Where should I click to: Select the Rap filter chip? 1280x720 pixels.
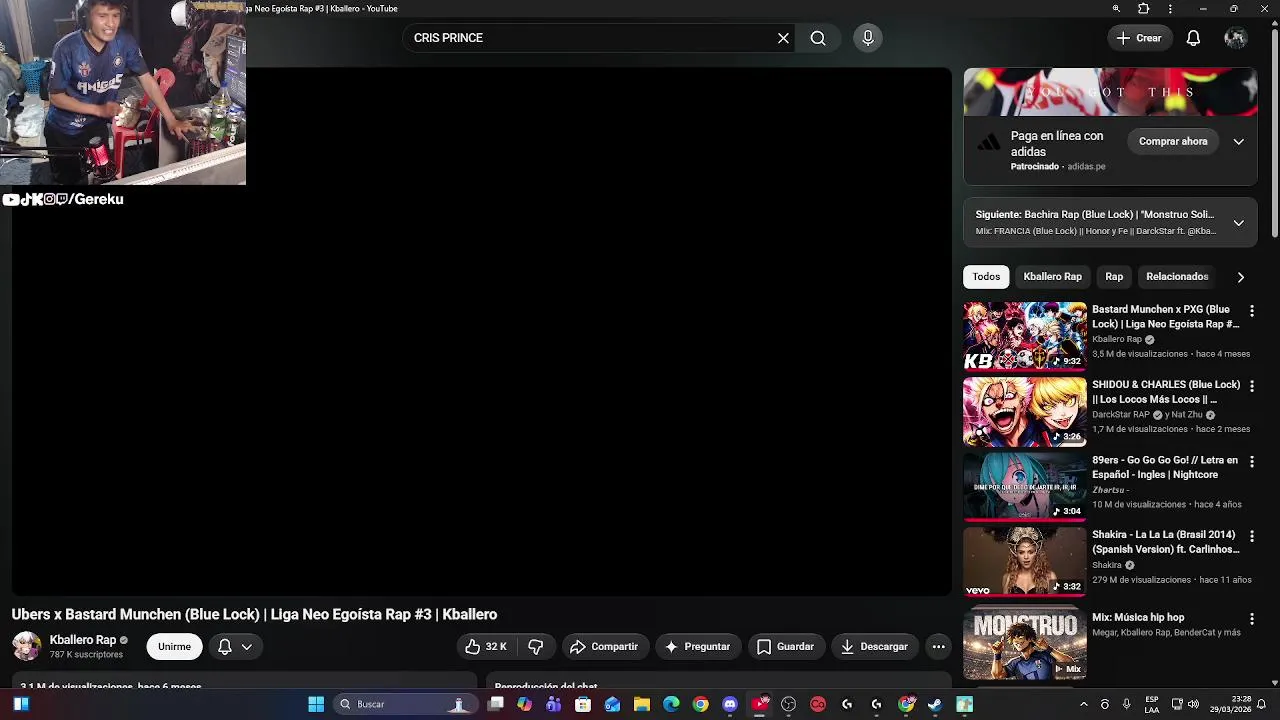pos(1114,276)
